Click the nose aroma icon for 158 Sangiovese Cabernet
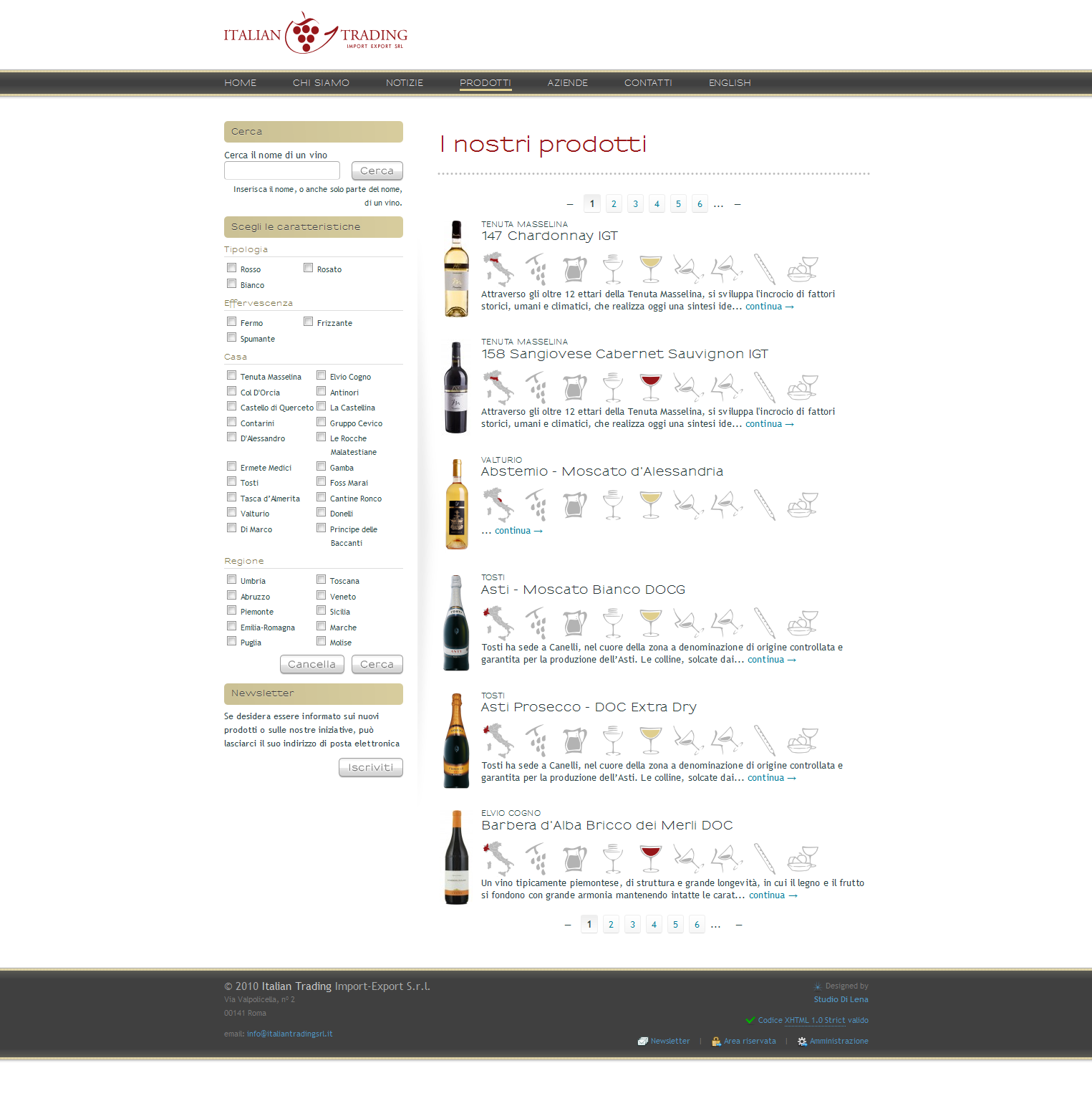Viewport: 1092px width, 1106px height. click(x=688, y=388)
